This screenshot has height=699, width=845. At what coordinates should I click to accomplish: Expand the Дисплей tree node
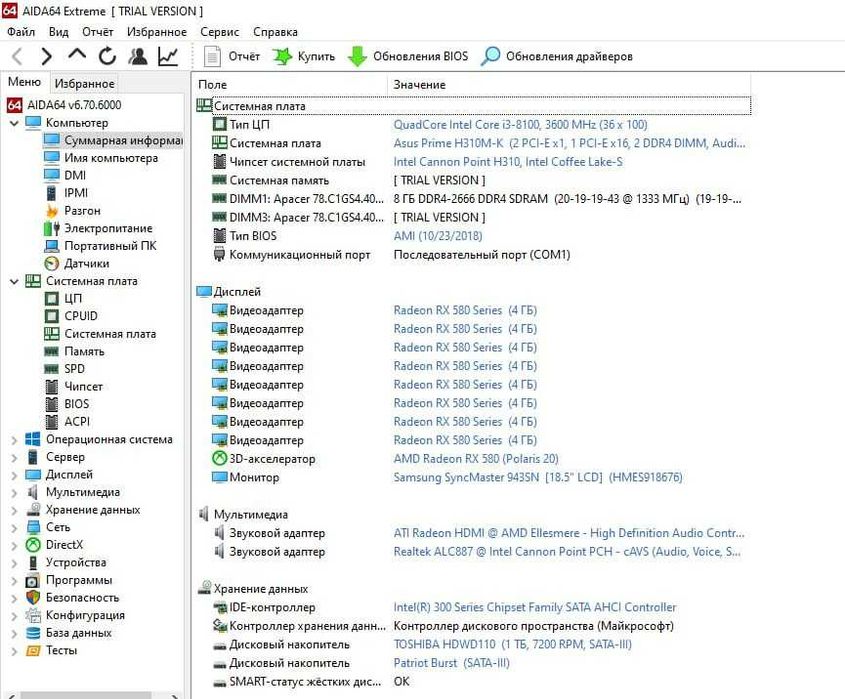click(14, 475)
